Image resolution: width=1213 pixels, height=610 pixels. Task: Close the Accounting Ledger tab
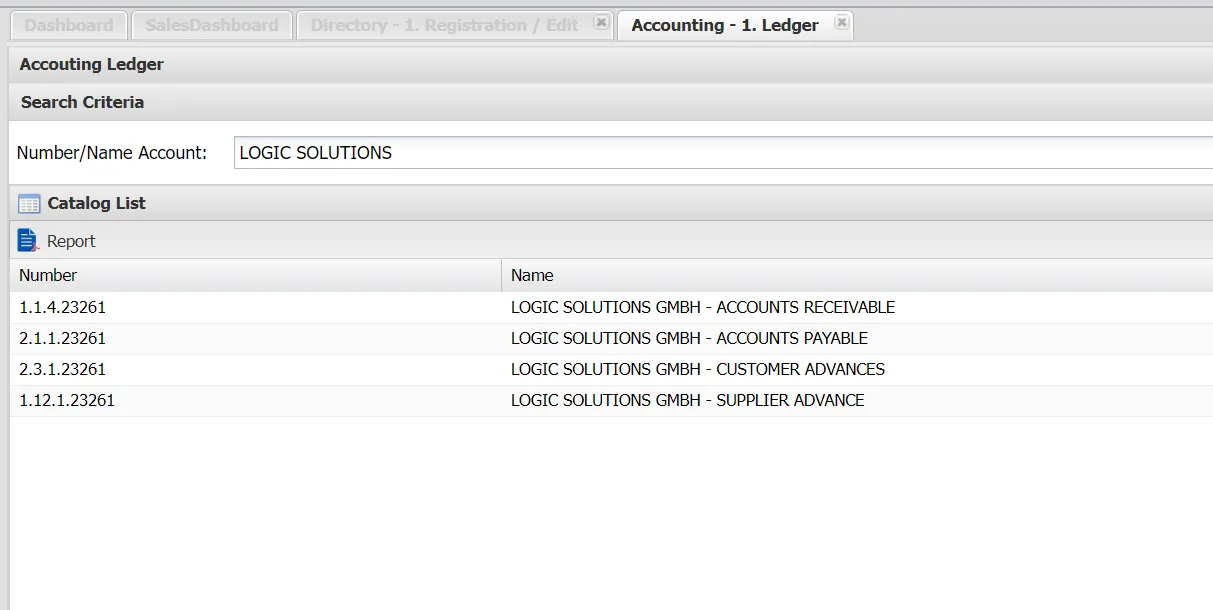coord(841,22)
